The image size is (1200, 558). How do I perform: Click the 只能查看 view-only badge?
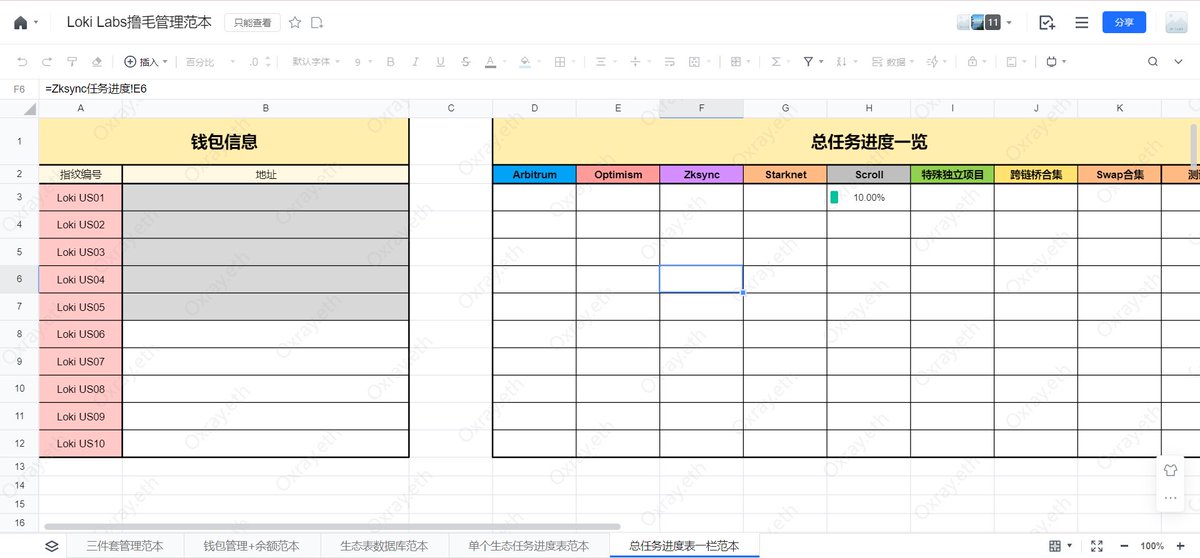click(252, 22)
